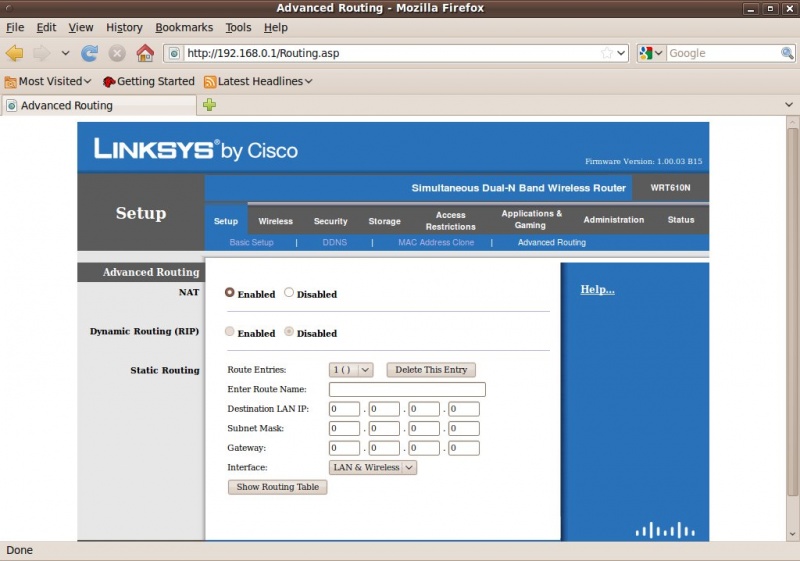Open the Most Visited bookmarks folder
800x561 pixels.
48,82
